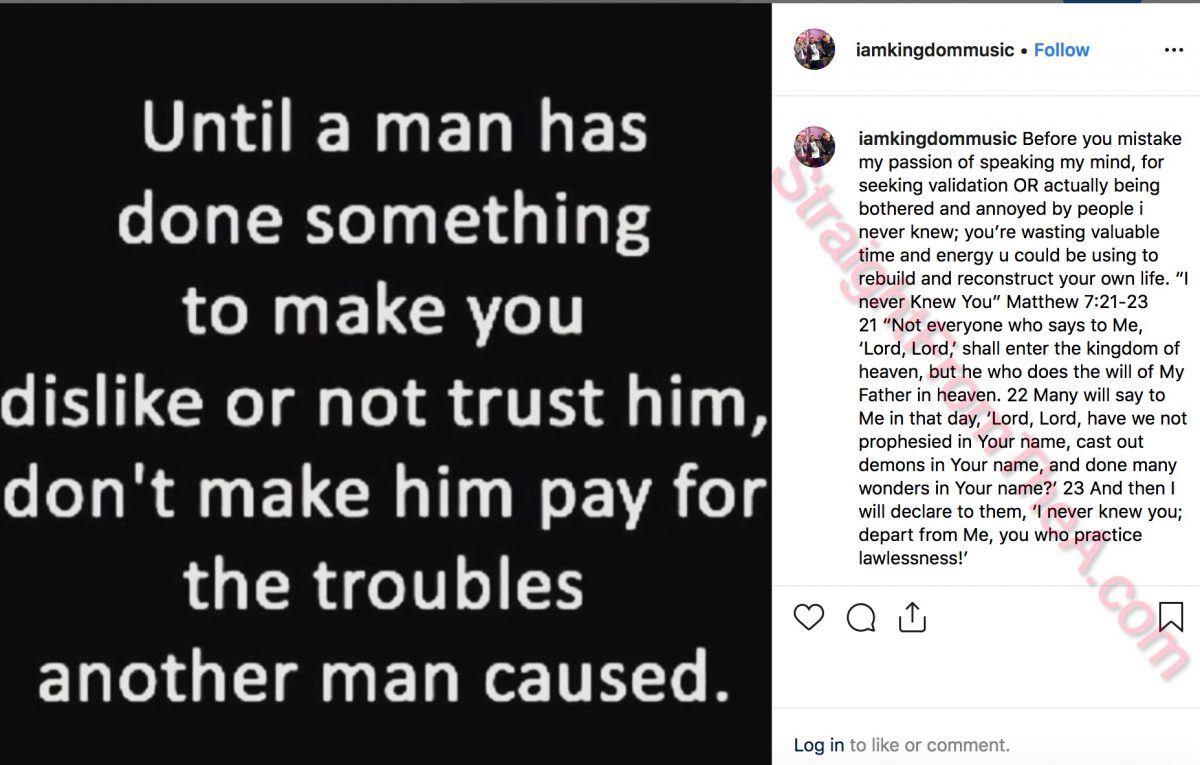Screen dimensions: 1200x765
Task: Open the three-dot more options menu
Action: coord(1173,50)
